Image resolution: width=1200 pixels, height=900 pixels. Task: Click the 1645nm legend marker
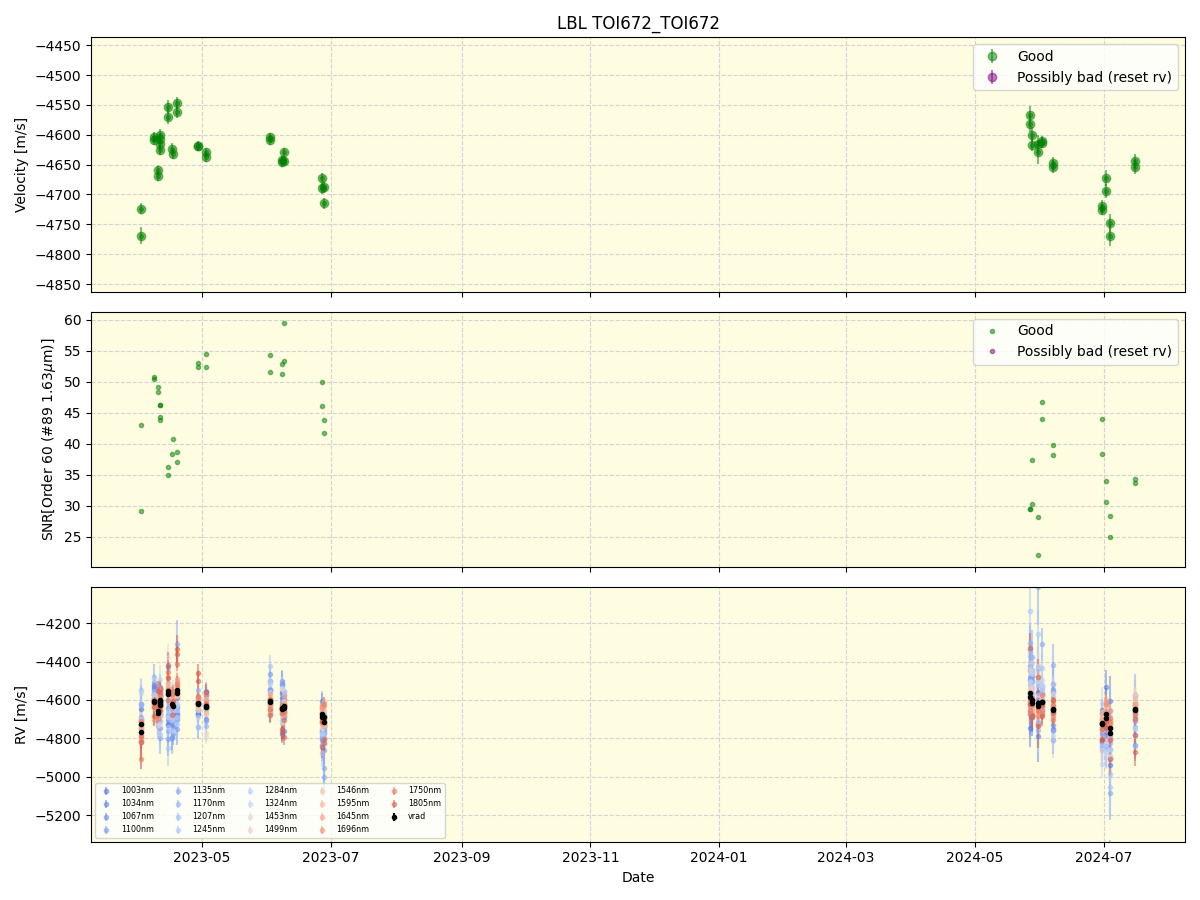click(x=322, y=817)
